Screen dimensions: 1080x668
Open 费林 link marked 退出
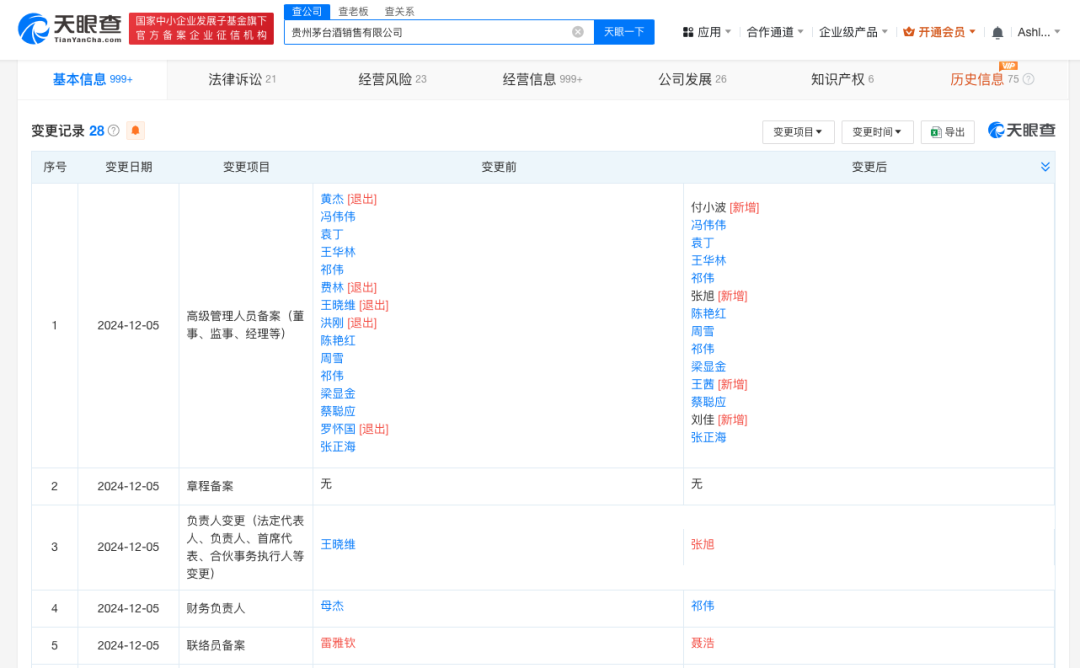pyautogui.click(x=332, y=287)
